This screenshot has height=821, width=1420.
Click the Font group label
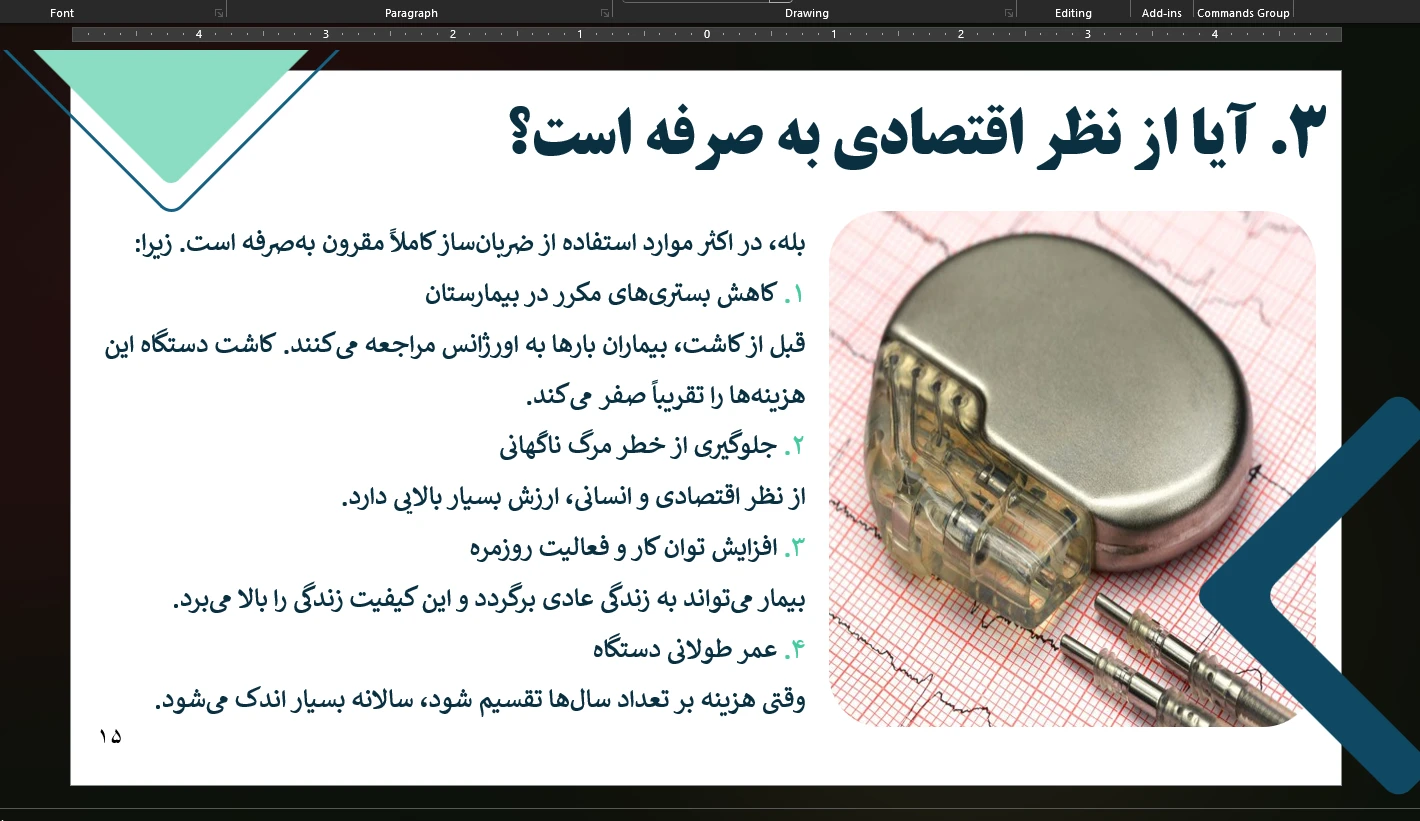[x=62, y=13]
